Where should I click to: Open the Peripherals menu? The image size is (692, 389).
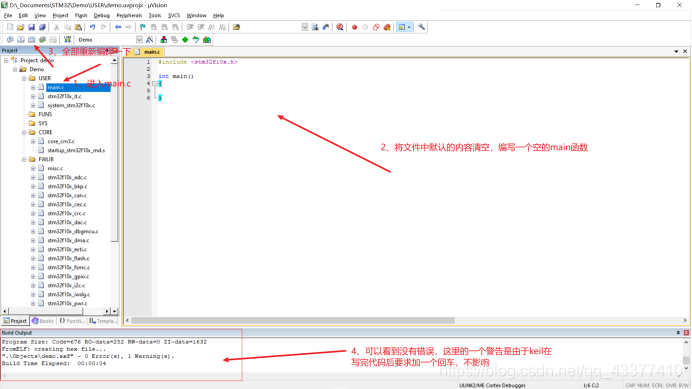(x=129, y=15)
